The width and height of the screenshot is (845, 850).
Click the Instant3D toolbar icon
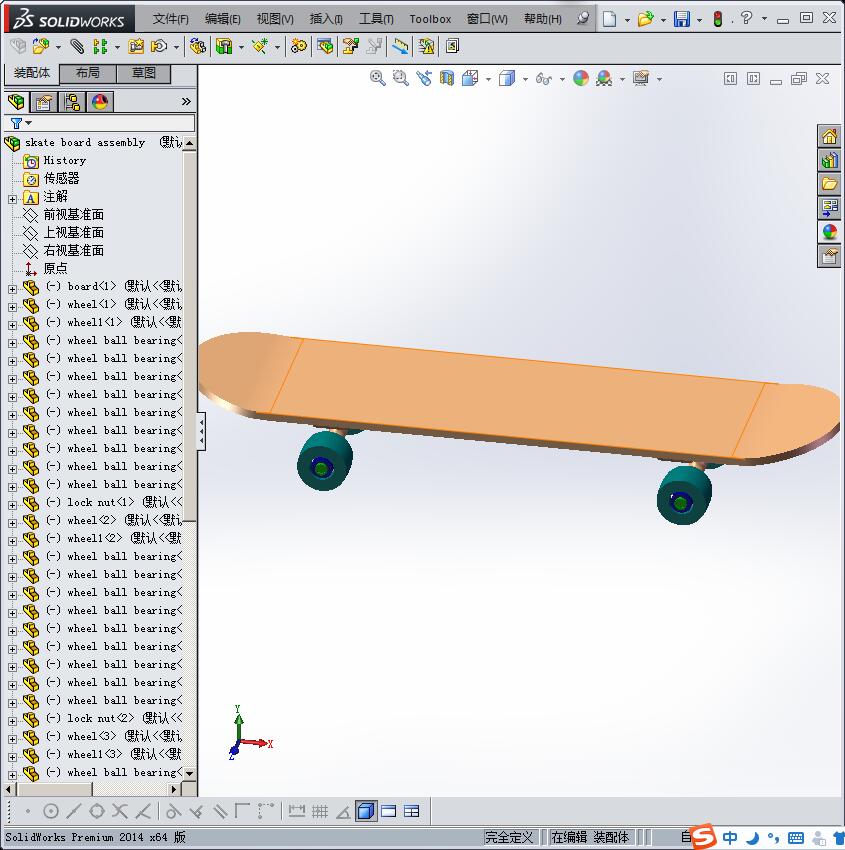[453, 47]
